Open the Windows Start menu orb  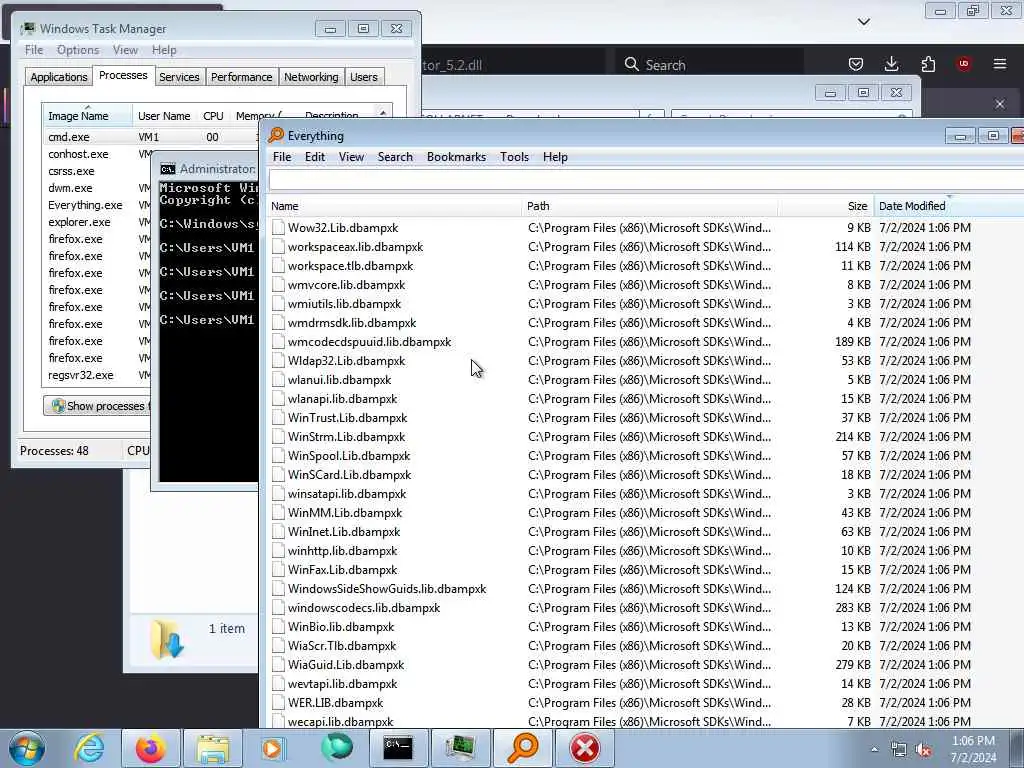click(27, 748)
